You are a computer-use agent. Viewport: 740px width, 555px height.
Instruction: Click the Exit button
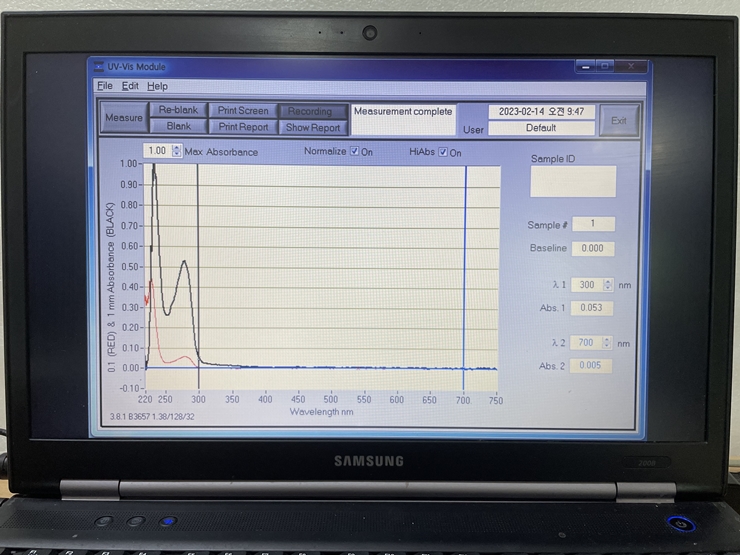[618, 120]
